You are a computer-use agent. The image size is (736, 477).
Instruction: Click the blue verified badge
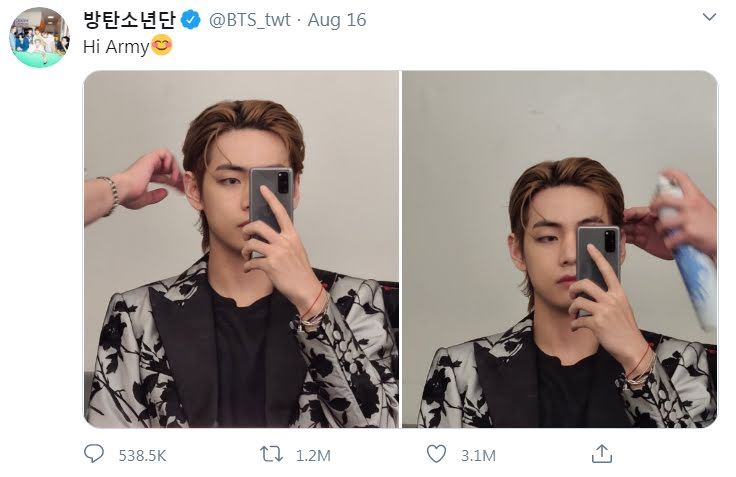click(x=191, y=20)
